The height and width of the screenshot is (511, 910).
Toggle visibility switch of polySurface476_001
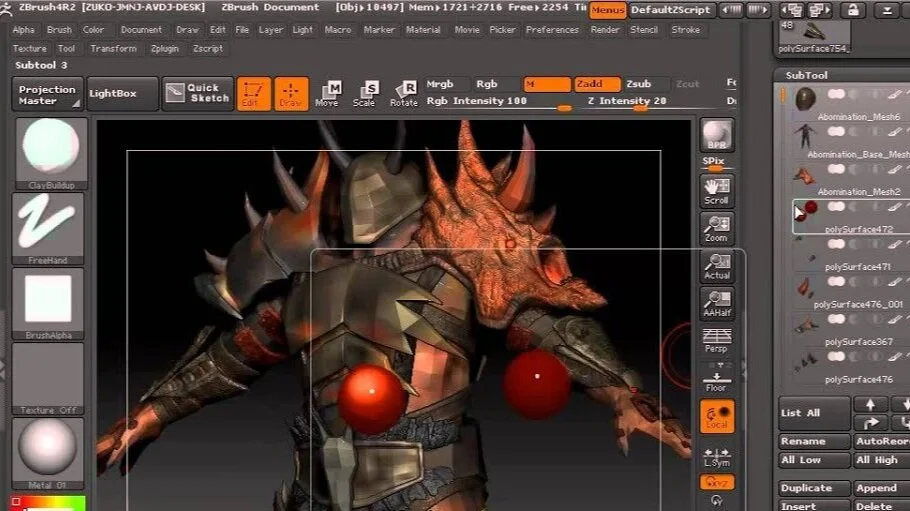(x=836, y=282)
